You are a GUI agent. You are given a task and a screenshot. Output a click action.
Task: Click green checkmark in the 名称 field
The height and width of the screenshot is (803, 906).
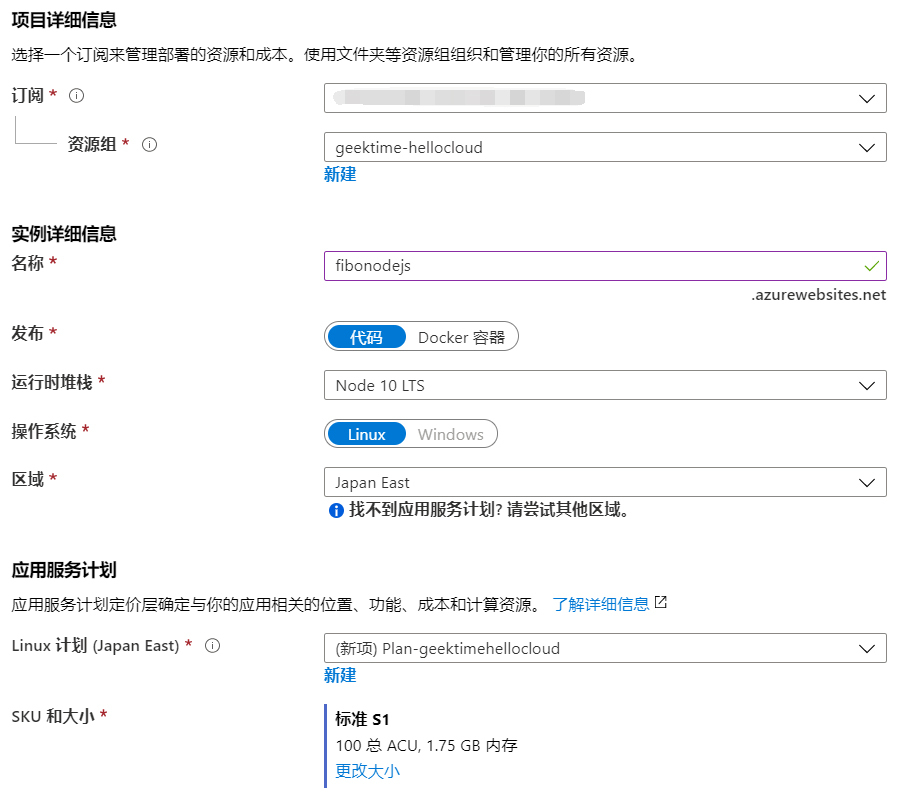click(x=871, y=266)
